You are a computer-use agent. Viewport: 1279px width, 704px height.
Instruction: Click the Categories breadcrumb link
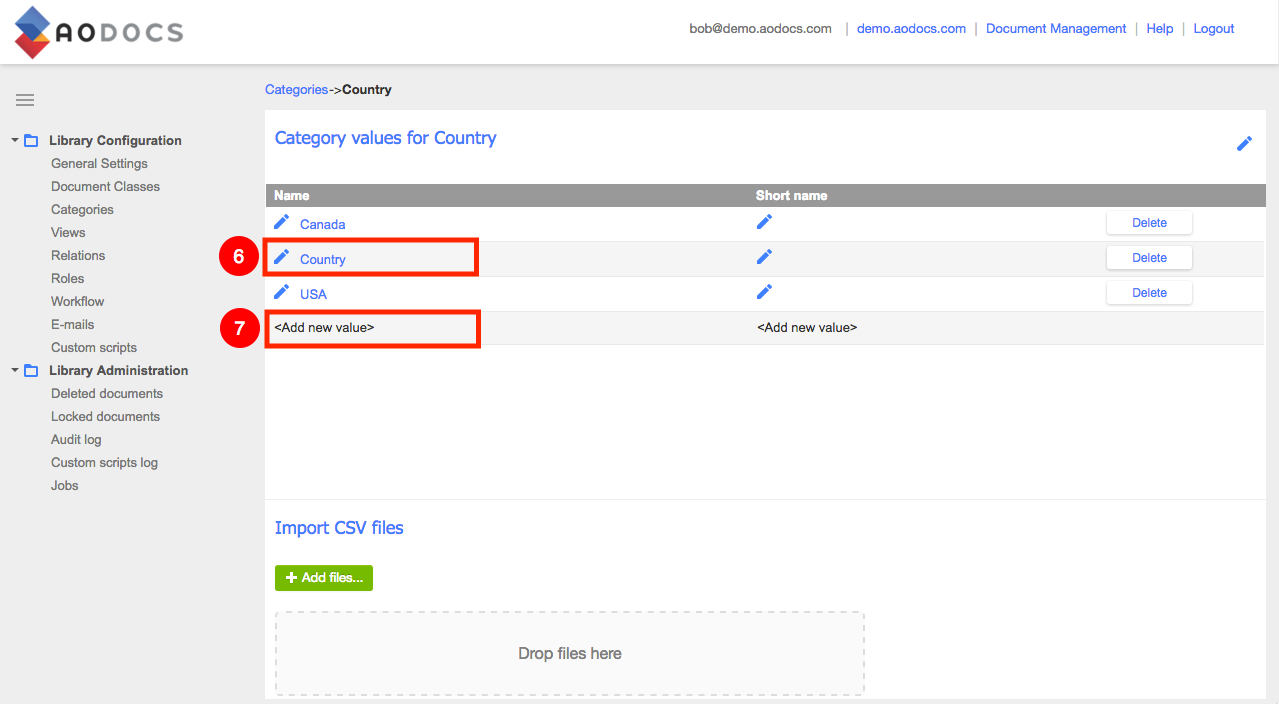pyautogui.click(x=296, y=90)
